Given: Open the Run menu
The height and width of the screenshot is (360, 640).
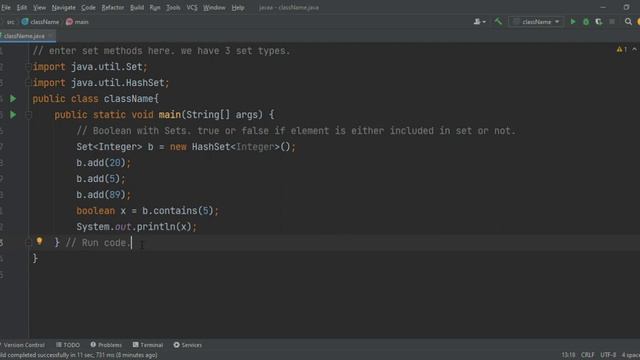Looking at the screenshot, I should point(155,7).
